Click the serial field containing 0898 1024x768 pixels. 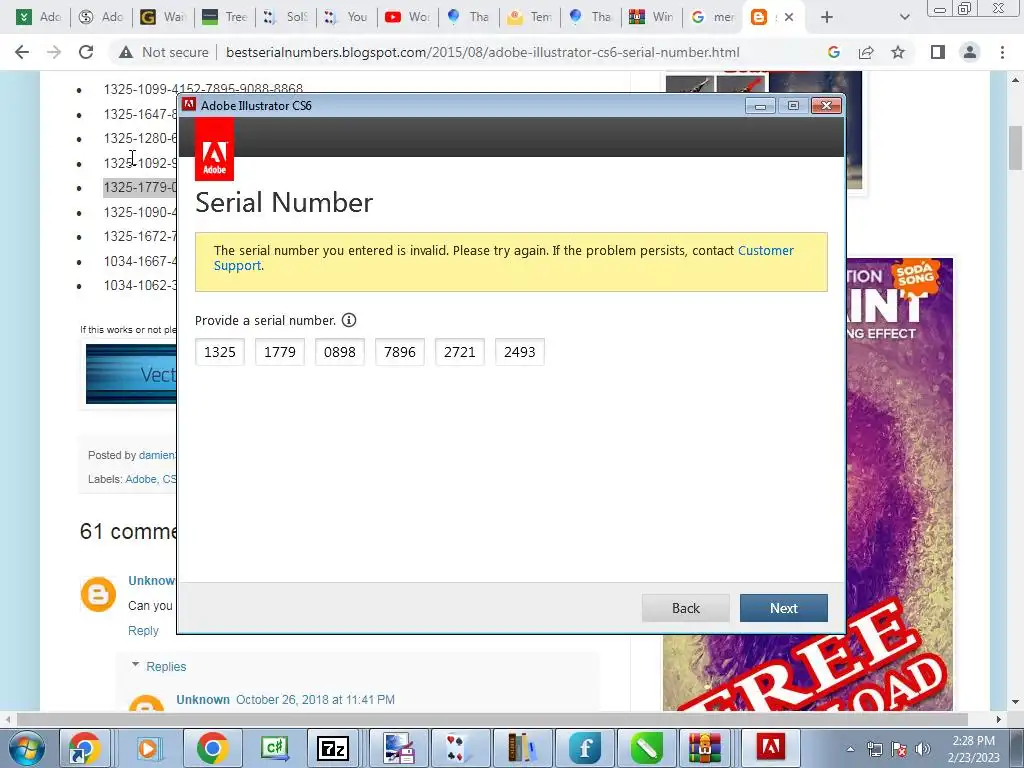click(340, 352)
